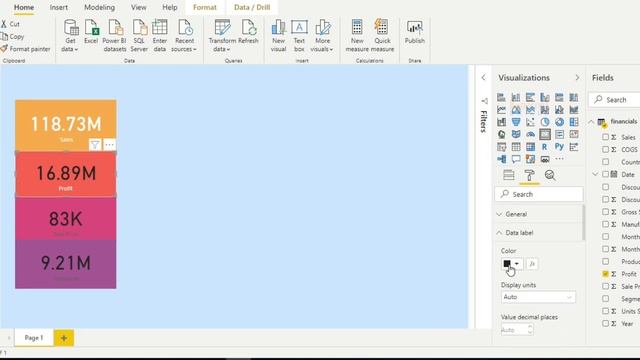The height and width of the screenshot is (360, 640).
Task: Expand the Filters pane chevron
Action: (x=484, y=78)
